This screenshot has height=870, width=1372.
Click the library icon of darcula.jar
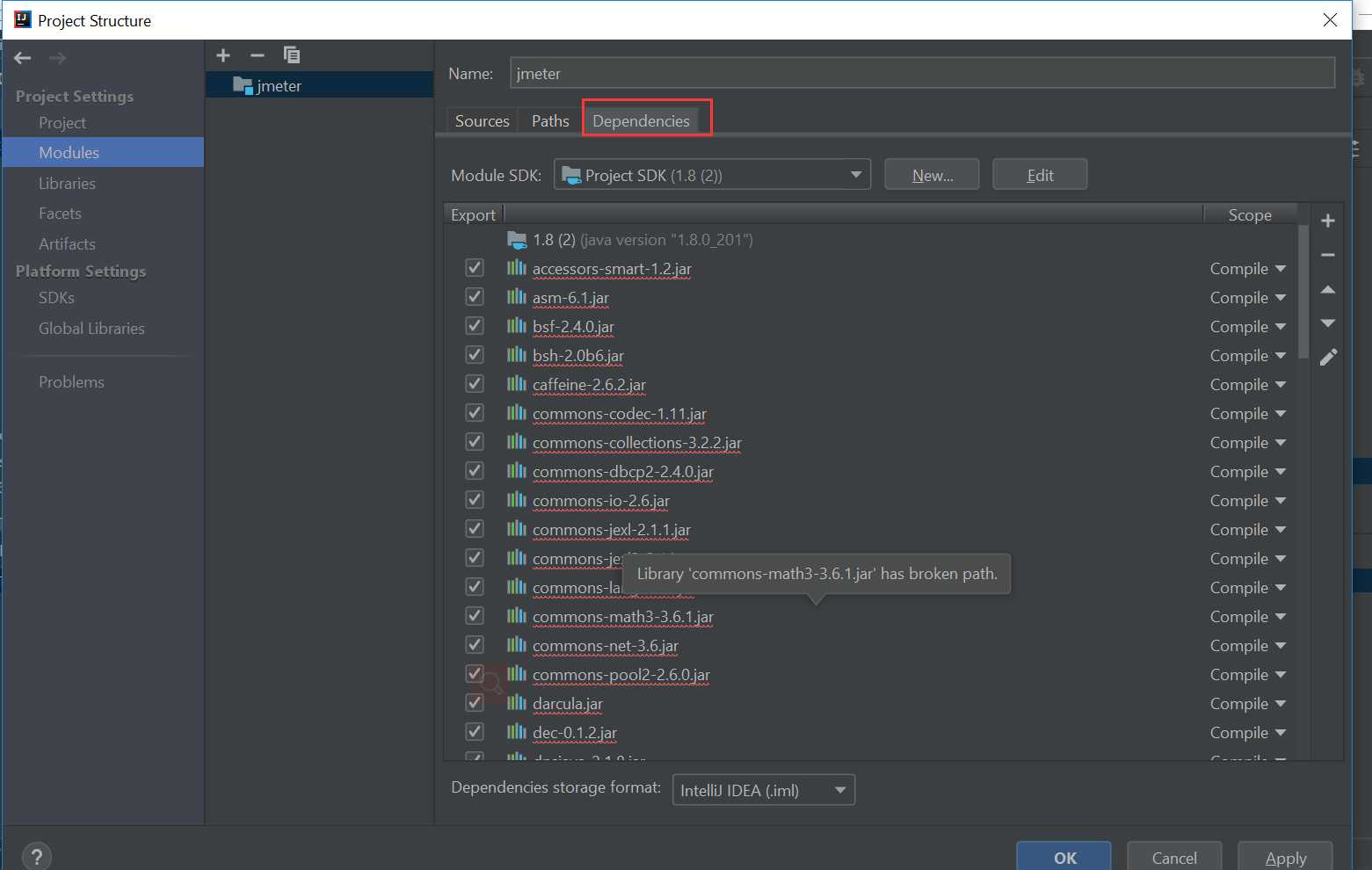pyautogui.click(x=517, y=703)
